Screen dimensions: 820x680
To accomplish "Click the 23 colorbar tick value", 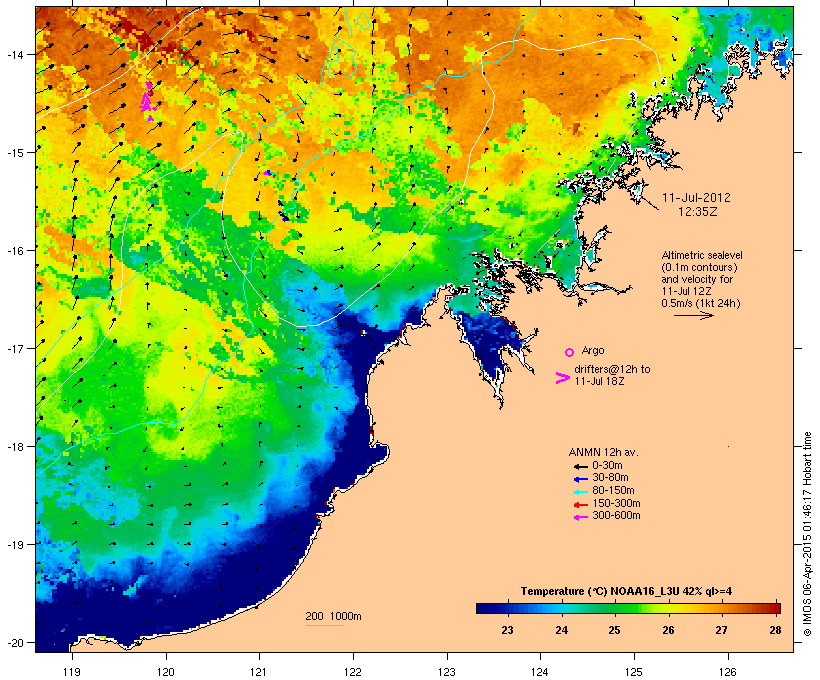I will click(x=507, y=630).
